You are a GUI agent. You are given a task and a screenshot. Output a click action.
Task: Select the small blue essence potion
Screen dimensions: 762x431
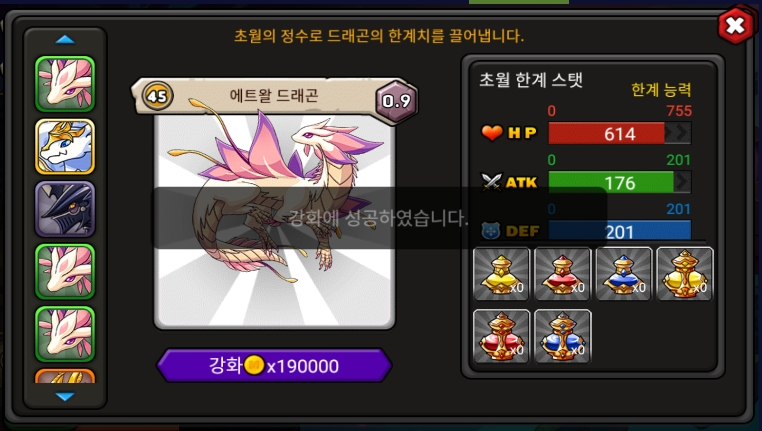(623, 274)
